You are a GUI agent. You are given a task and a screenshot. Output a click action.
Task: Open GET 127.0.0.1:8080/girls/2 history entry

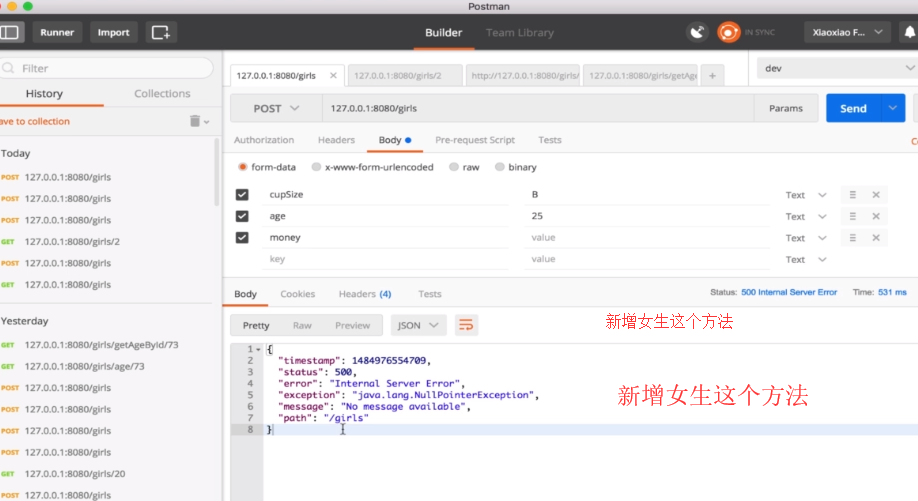[x=72, y=242]
